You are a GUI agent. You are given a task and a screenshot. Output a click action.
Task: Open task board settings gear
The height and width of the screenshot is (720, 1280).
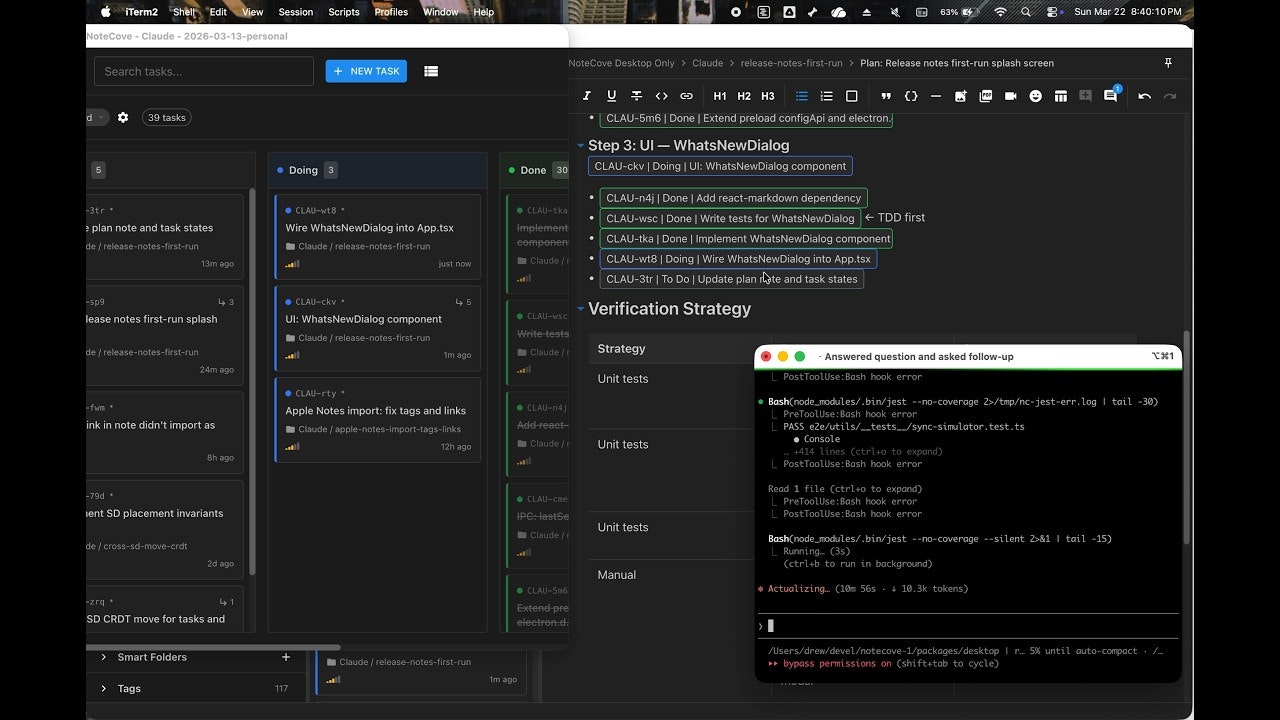[123, 117]
